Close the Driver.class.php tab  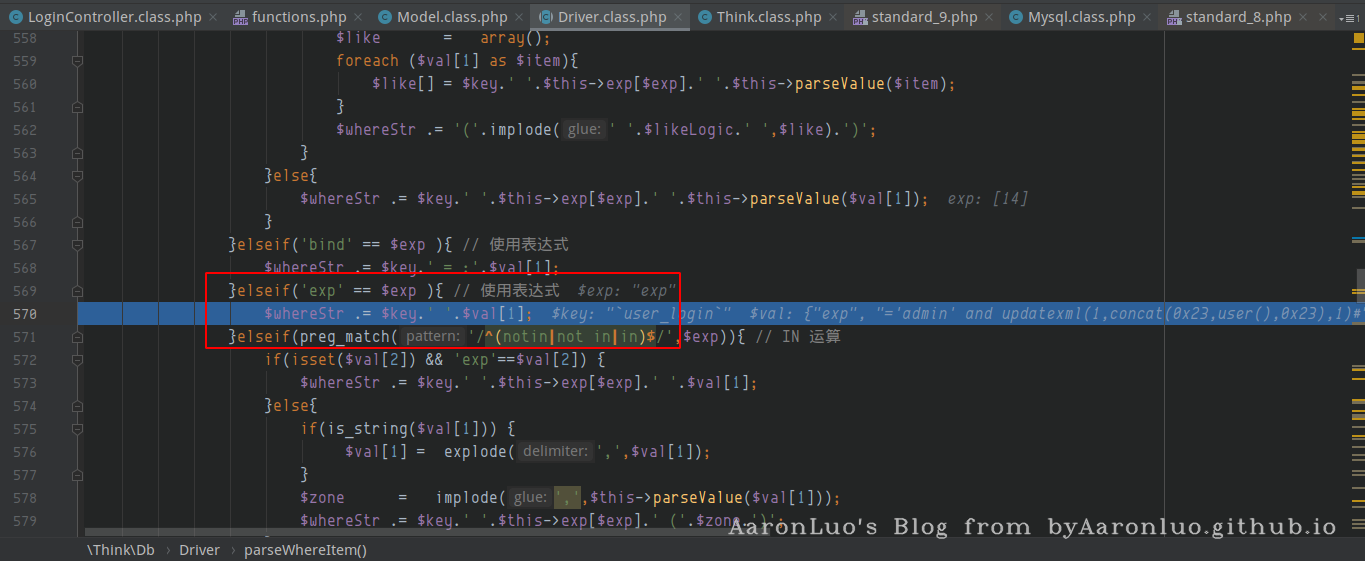(x=679, y=17)
